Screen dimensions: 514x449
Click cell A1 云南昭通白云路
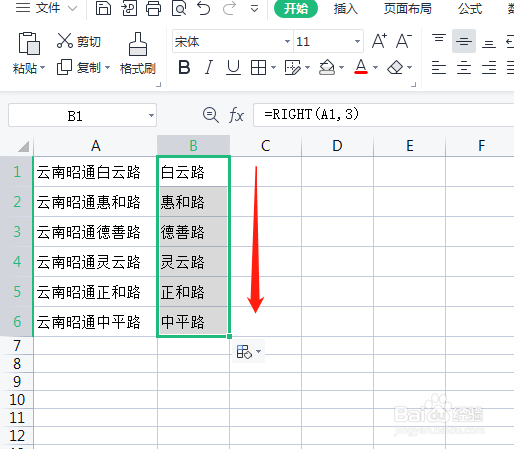(x=95, y=172)
